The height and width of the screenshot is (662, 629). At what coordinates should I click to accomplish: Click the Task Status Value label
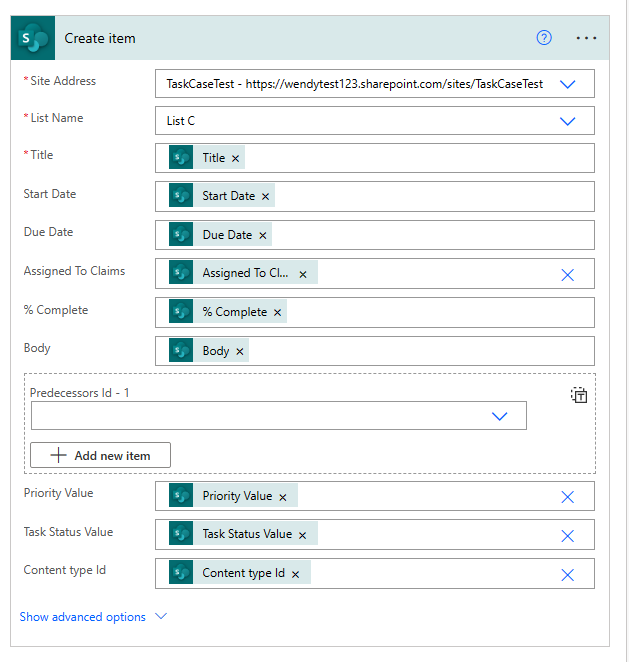coord(68,532)
